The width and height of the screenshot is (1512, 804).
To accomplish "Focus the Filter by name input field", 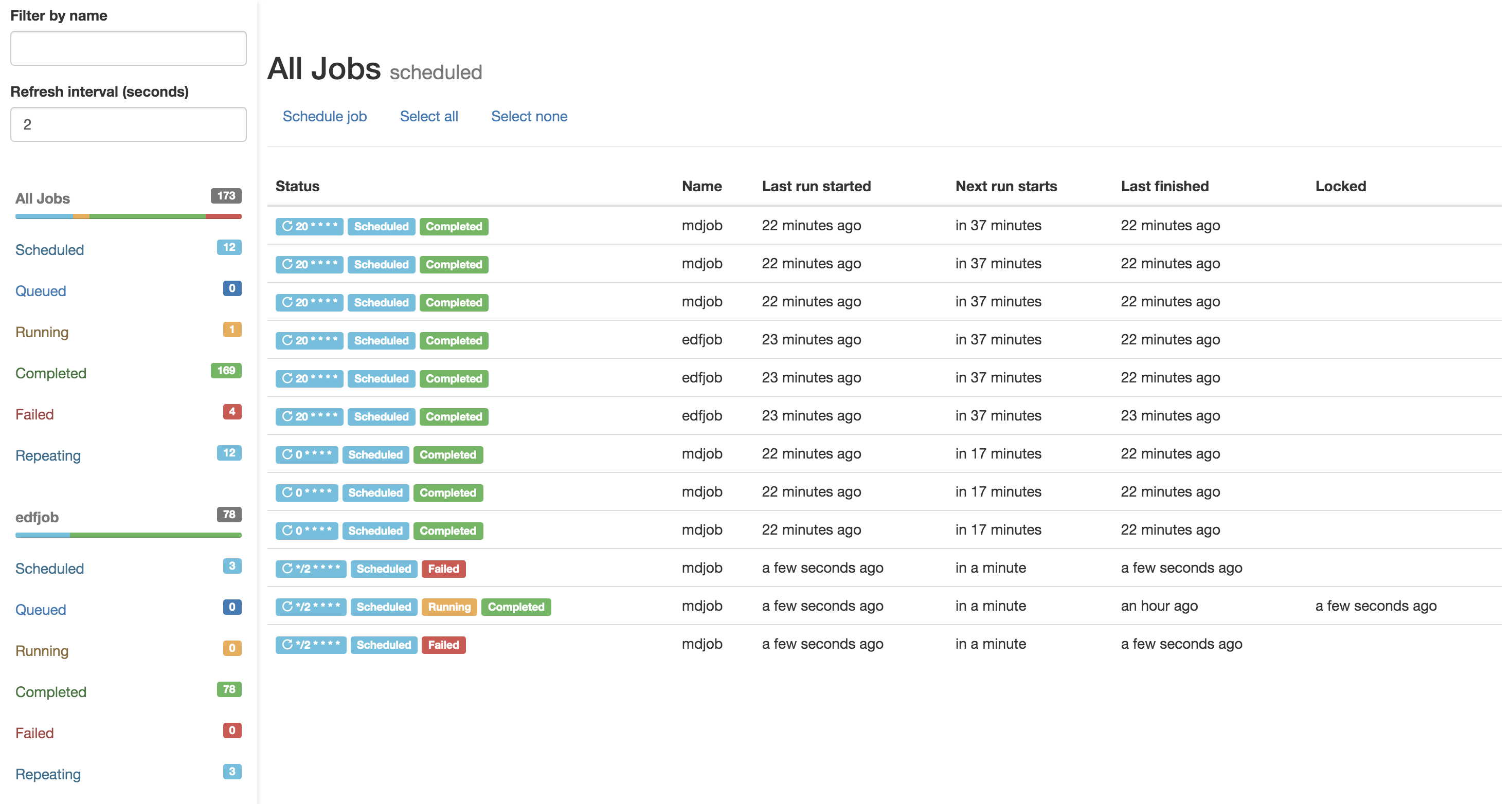I will point(128,48).
